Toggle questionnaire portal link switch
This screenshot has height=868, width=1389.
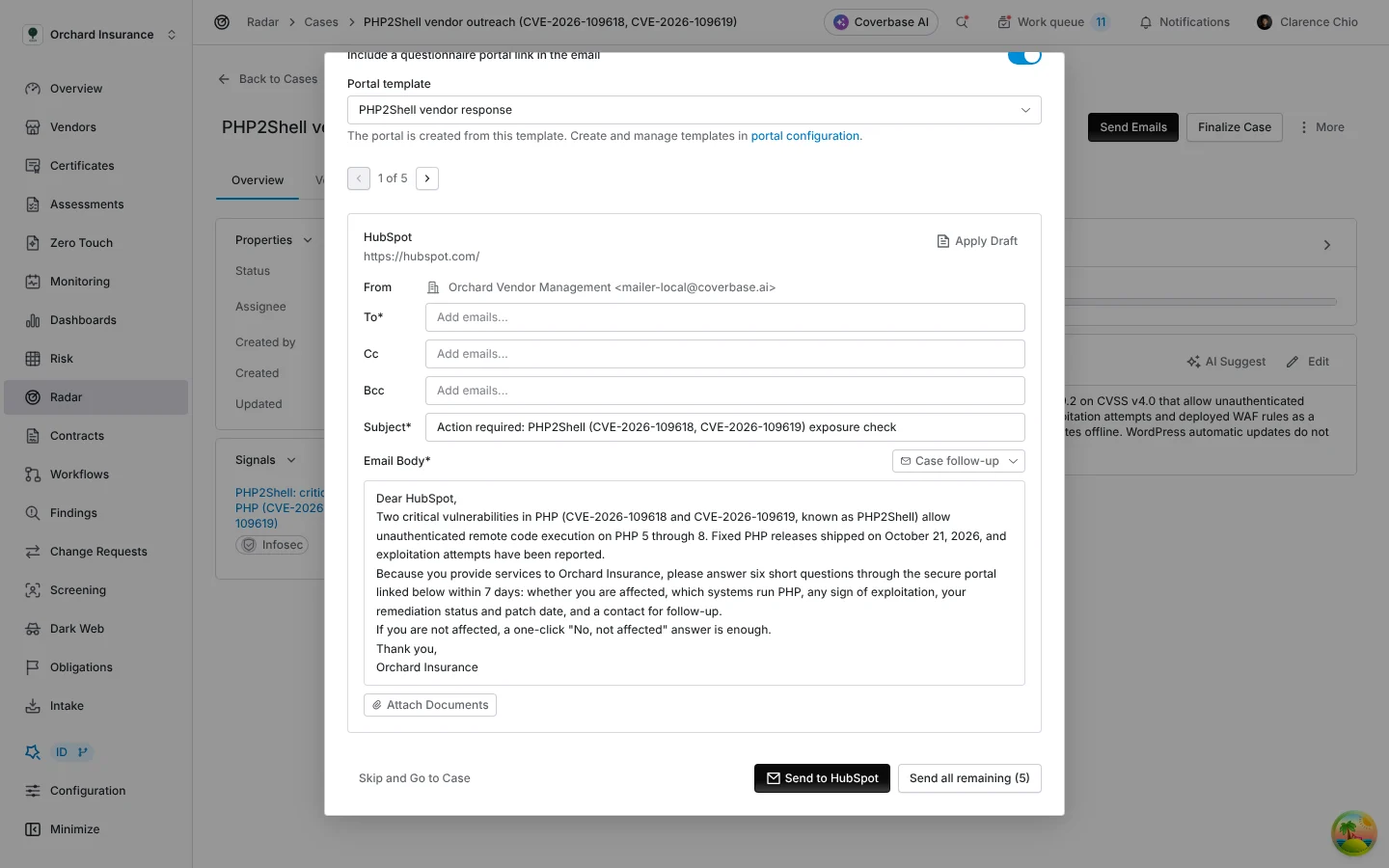pyautogui.click(x=1024, y=56)
